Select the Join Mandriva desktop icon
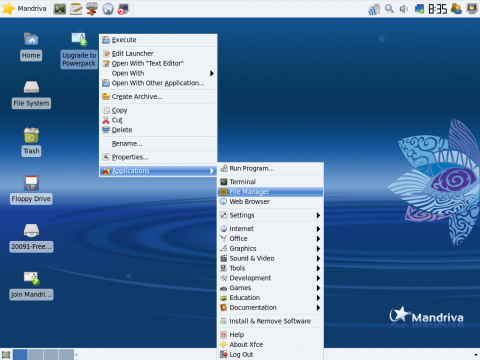 point(31,285)
